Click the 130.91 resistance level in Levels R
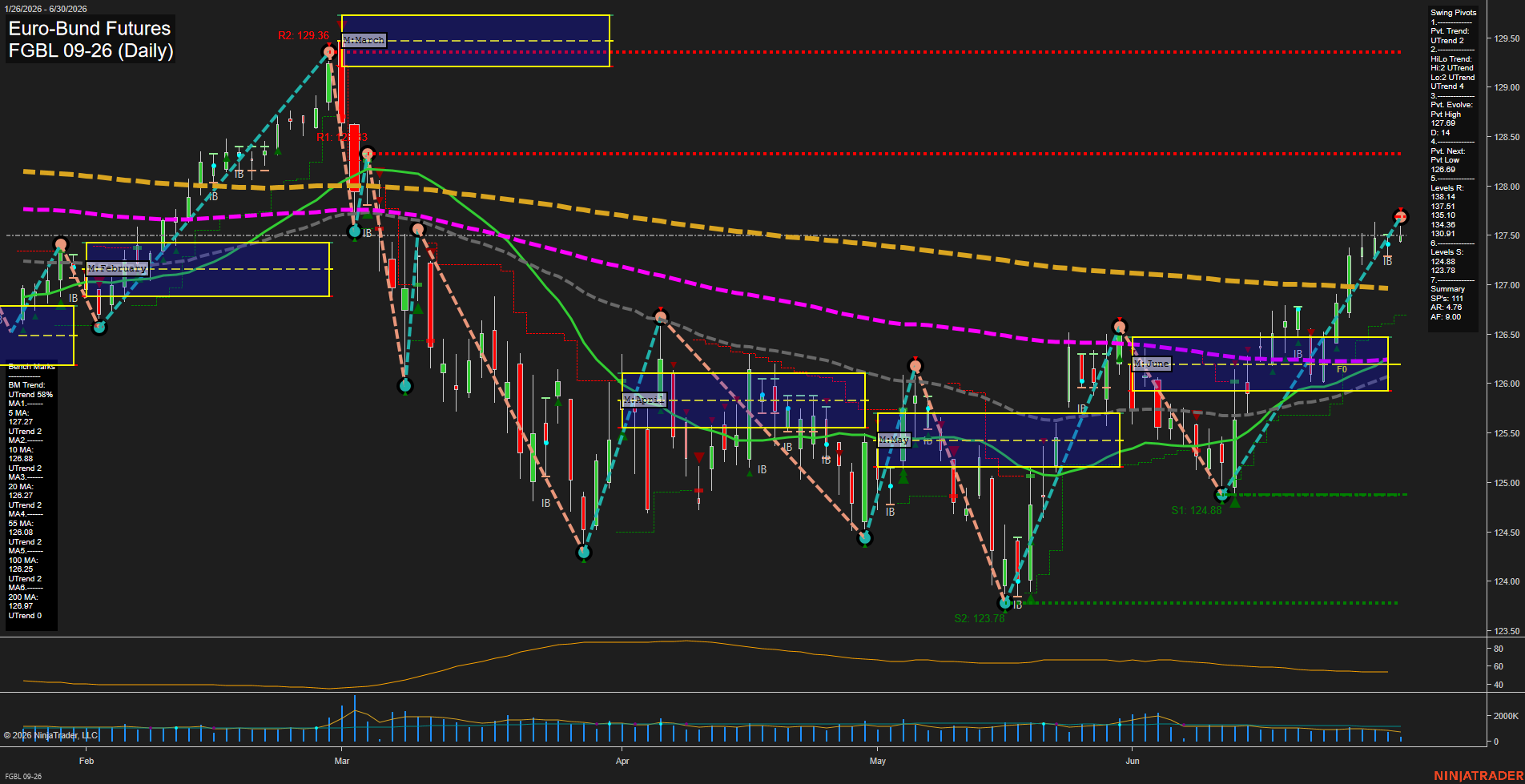This screenshot has width=1525, height=784. point(1443,234)
